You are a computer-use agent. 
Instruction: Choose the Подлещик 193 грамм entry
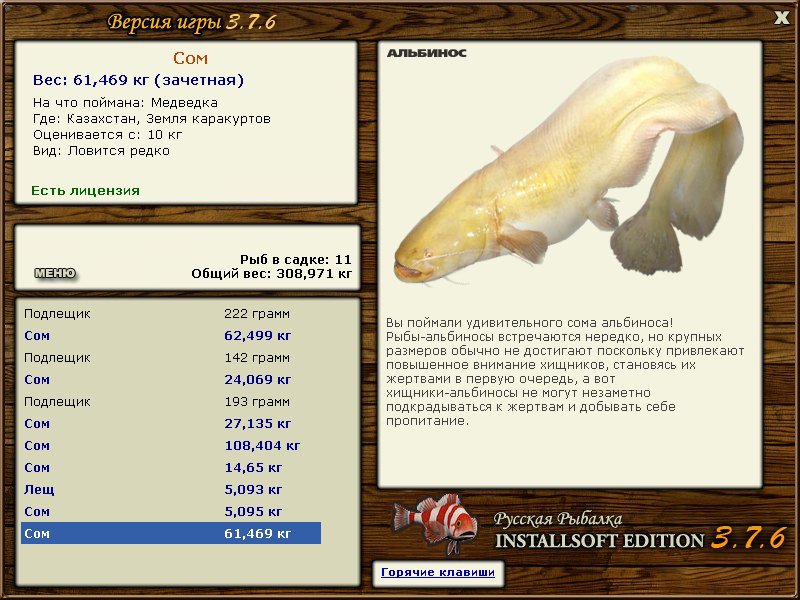pyautogui.click(x=170, y=401)
